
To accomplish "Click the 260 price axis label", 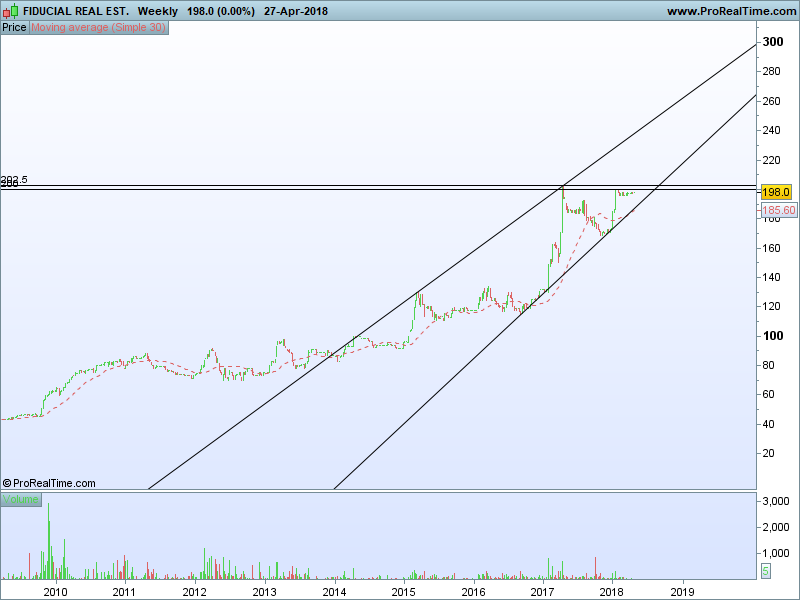I will pos(771,101).
